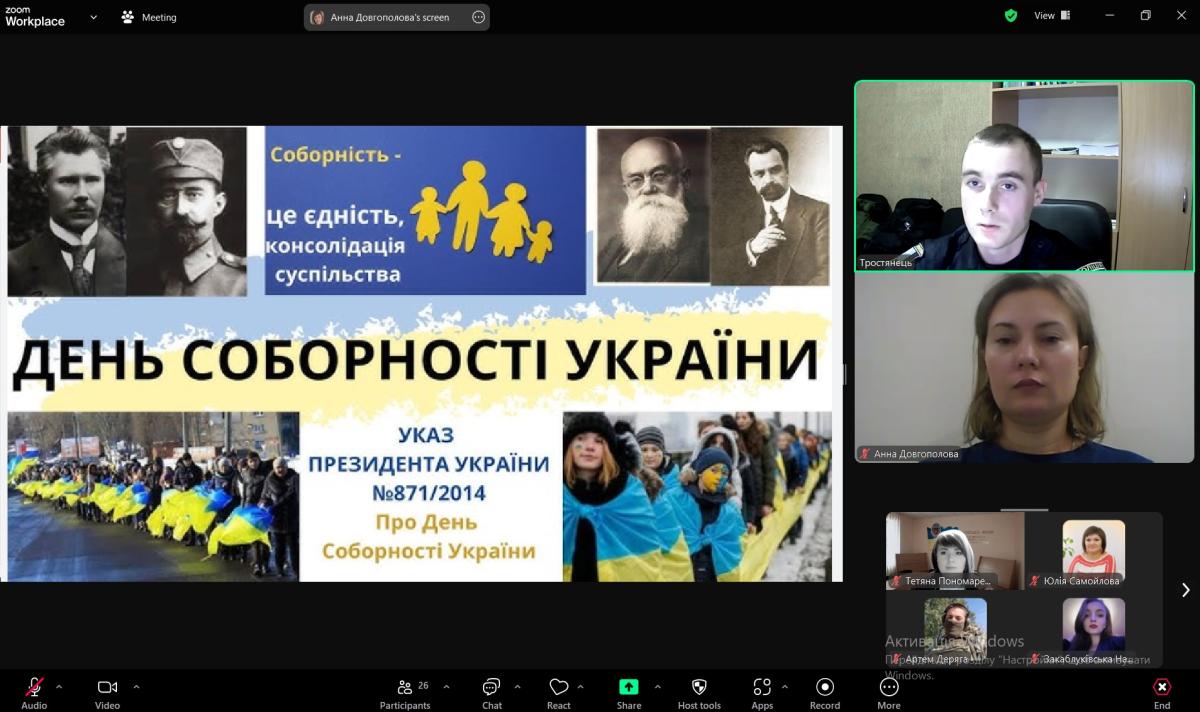1200x712 pixels.
Task: Open the Apps menu icon
Action: (x=762, y=688)
